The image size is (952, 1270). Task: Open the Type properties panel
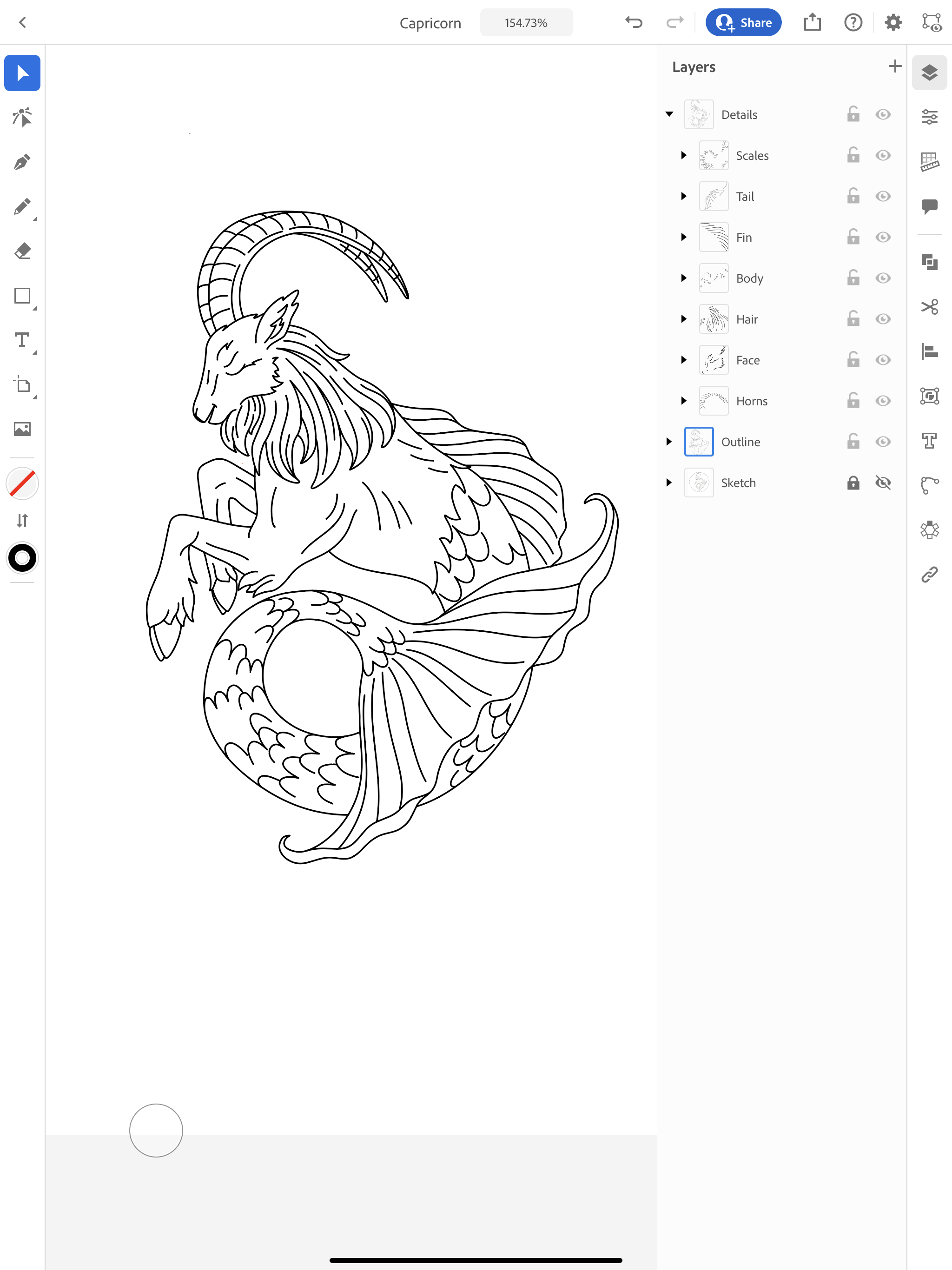[x=930, y=440]
